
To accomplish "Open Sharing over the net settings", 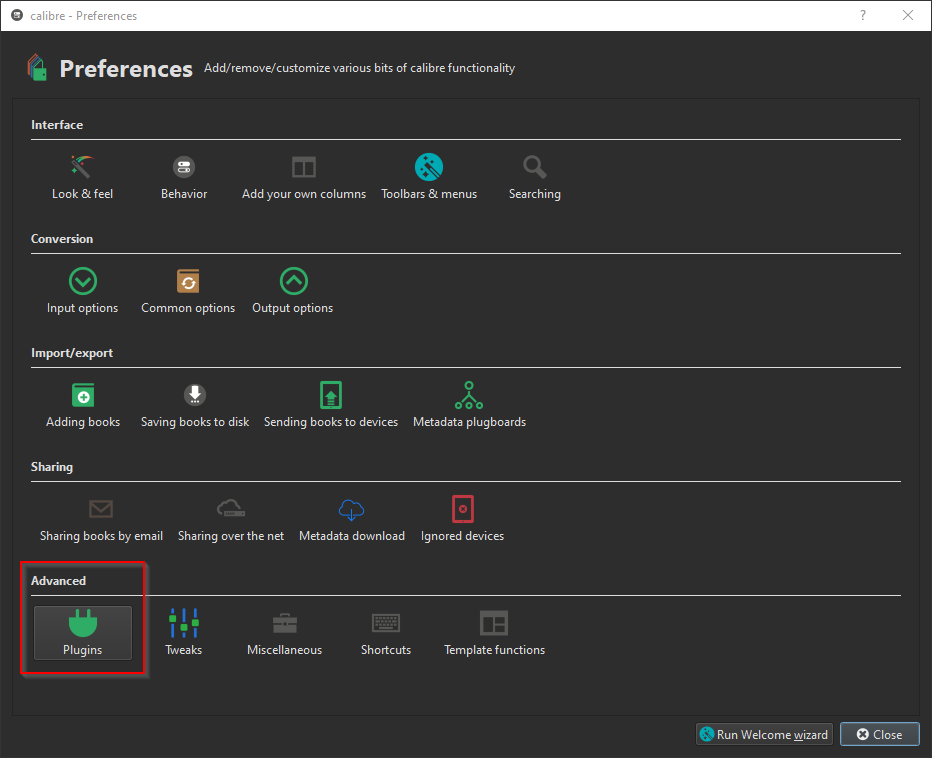I will (x=231, y=520).
